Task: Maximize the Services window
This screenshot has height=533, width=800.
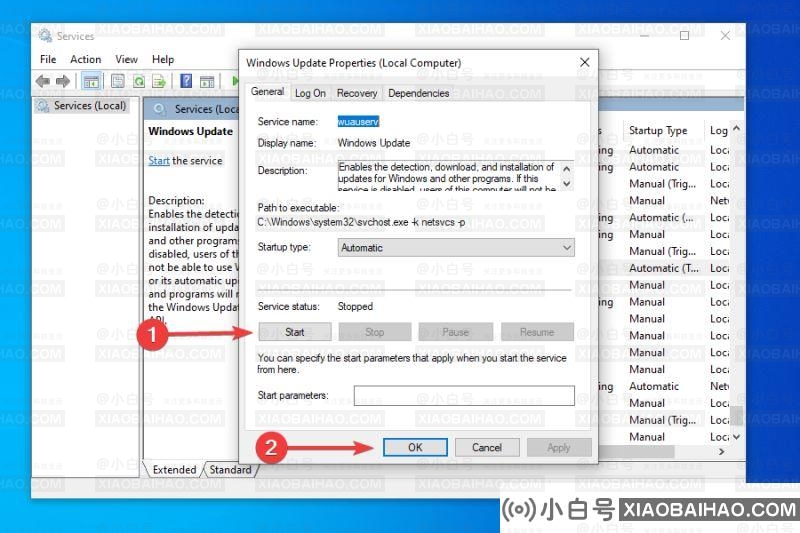Action: pos(685,35)
